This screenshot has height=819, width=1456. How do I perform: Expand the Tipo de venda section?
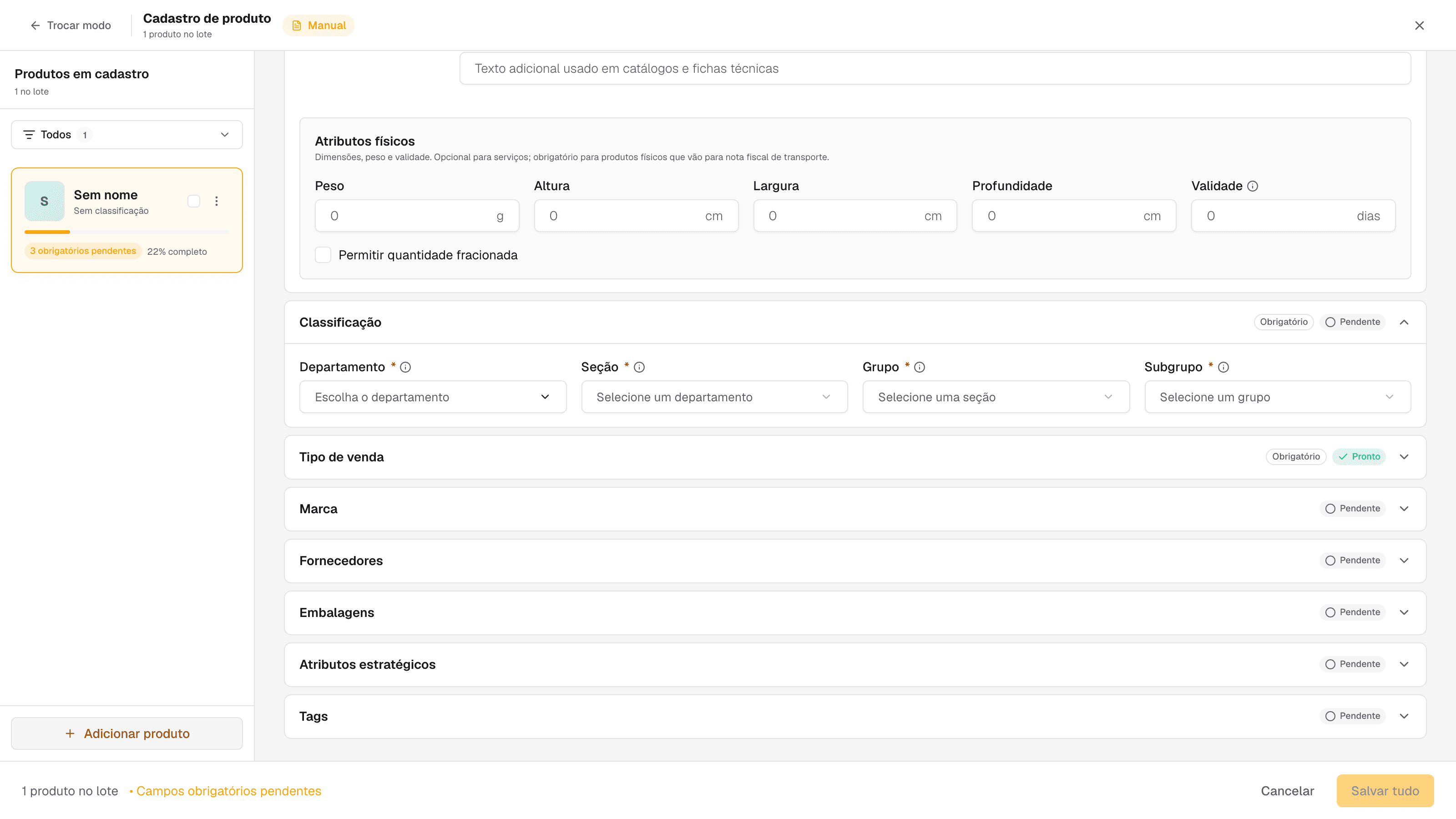click(x=855, y=457)
